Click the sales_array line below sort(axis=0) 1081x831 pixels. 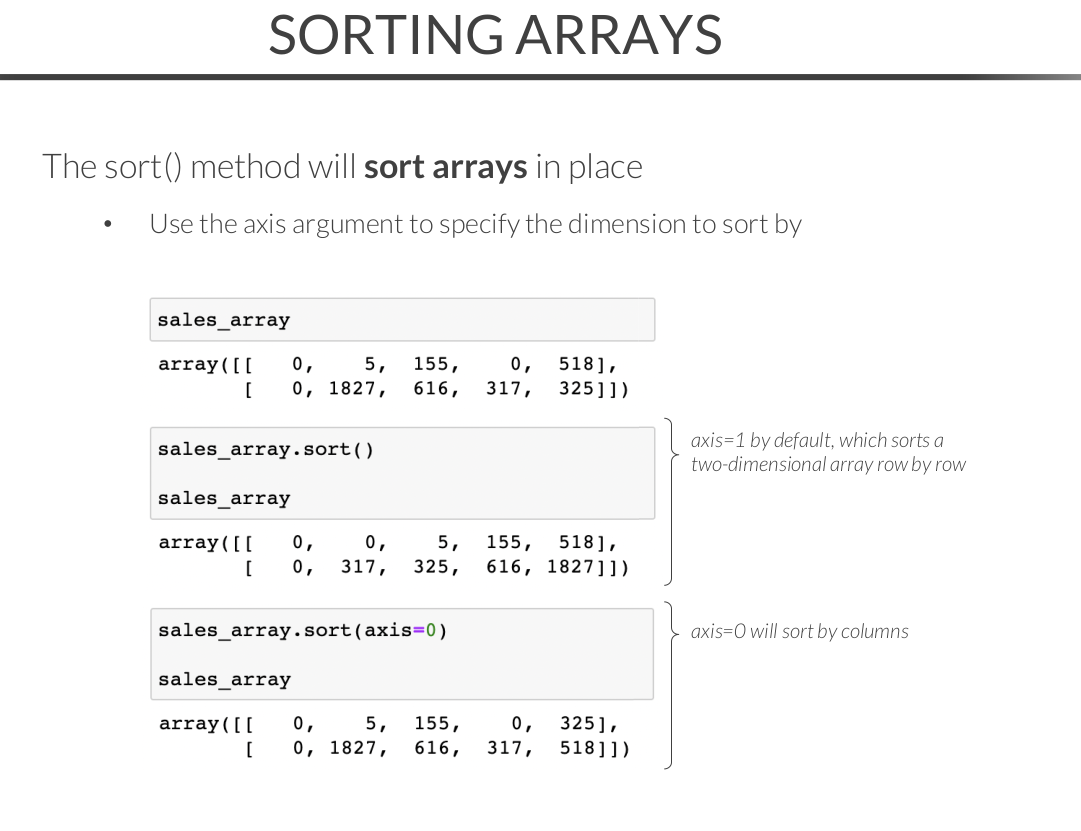224,679
